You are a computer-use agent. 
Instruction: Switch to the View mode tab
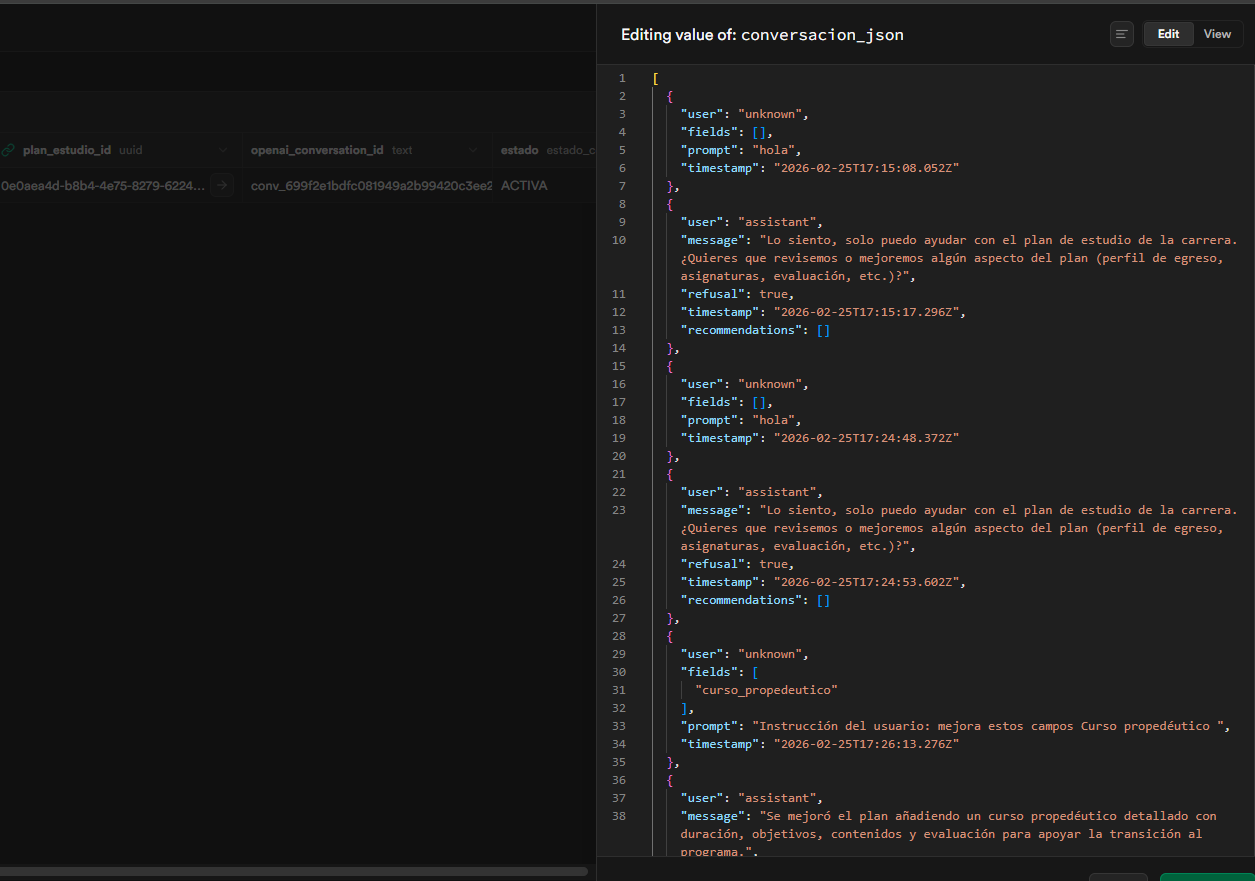[x=1217, y=34]
